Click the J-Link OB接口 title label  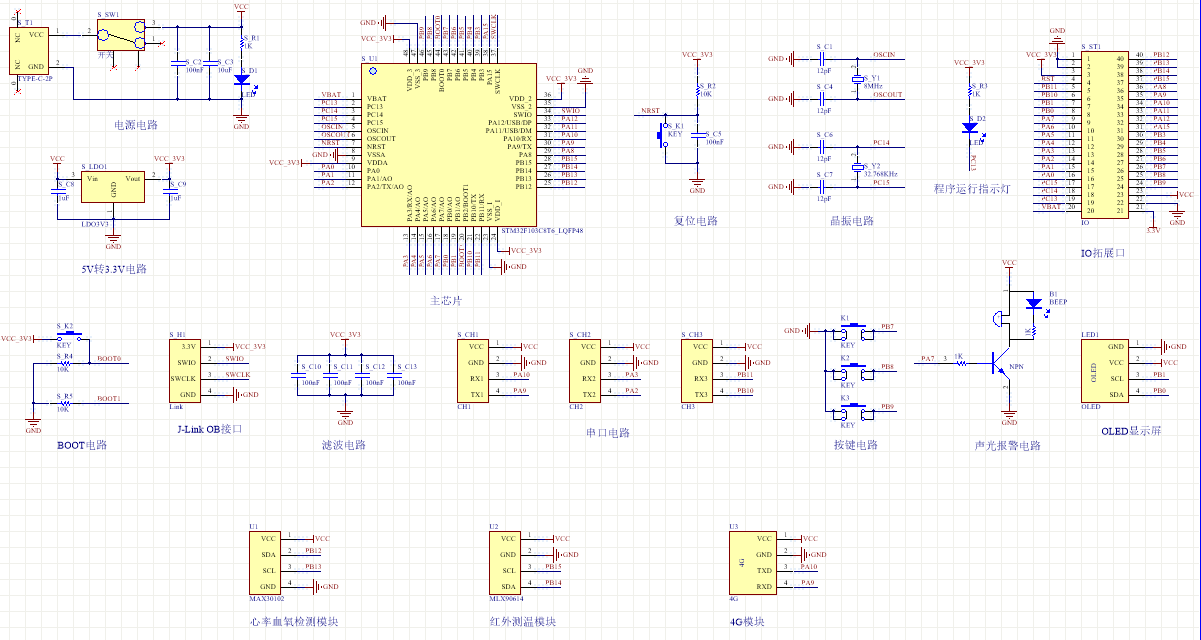click(x=209, y=429)
